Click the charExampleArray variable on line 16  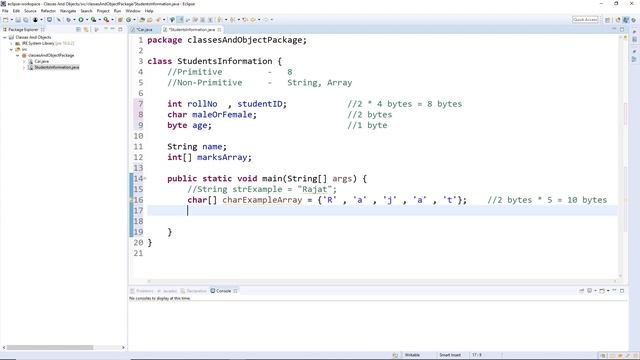pos(262,200)
